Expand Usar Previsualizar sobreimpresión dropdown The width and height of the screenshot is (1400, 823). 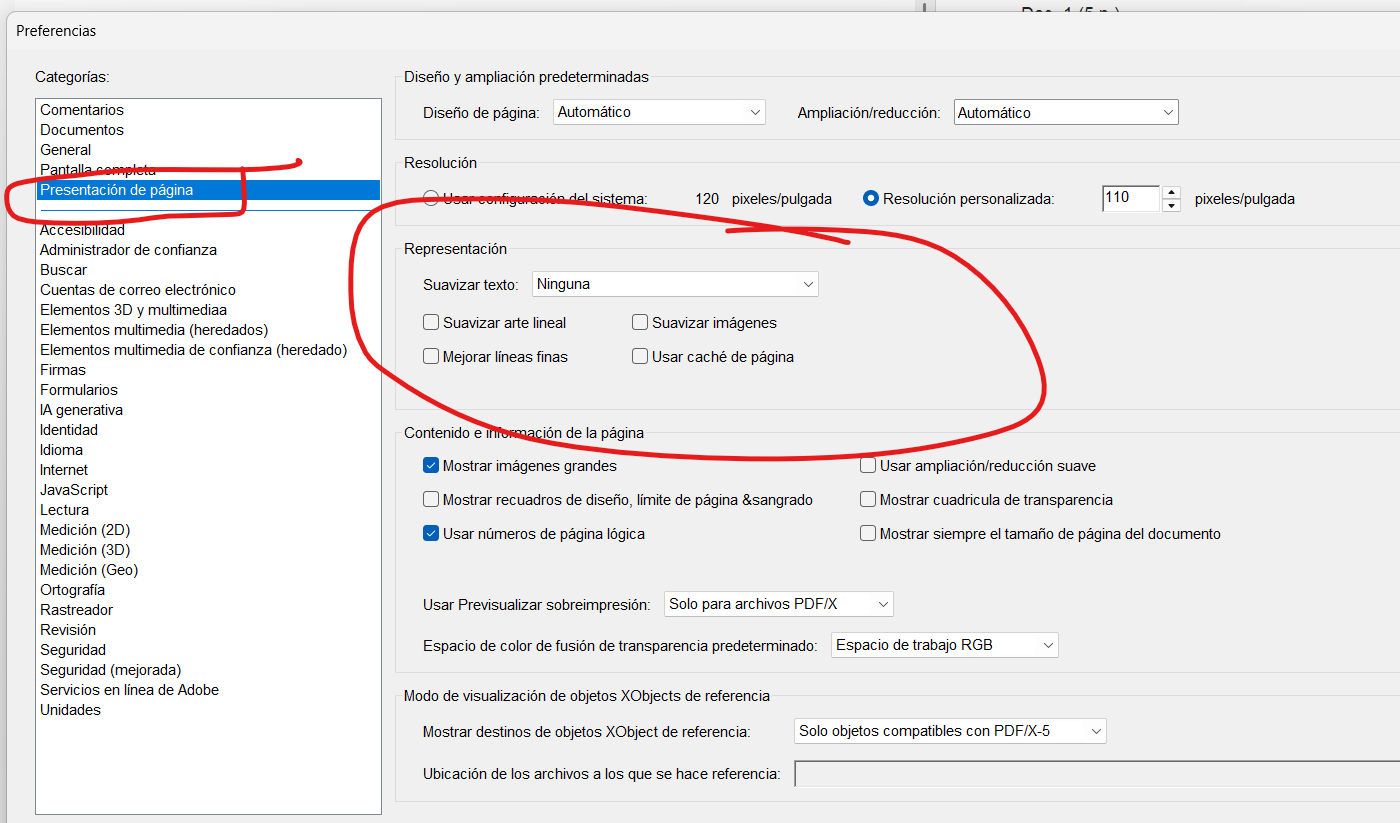[778, 604]
